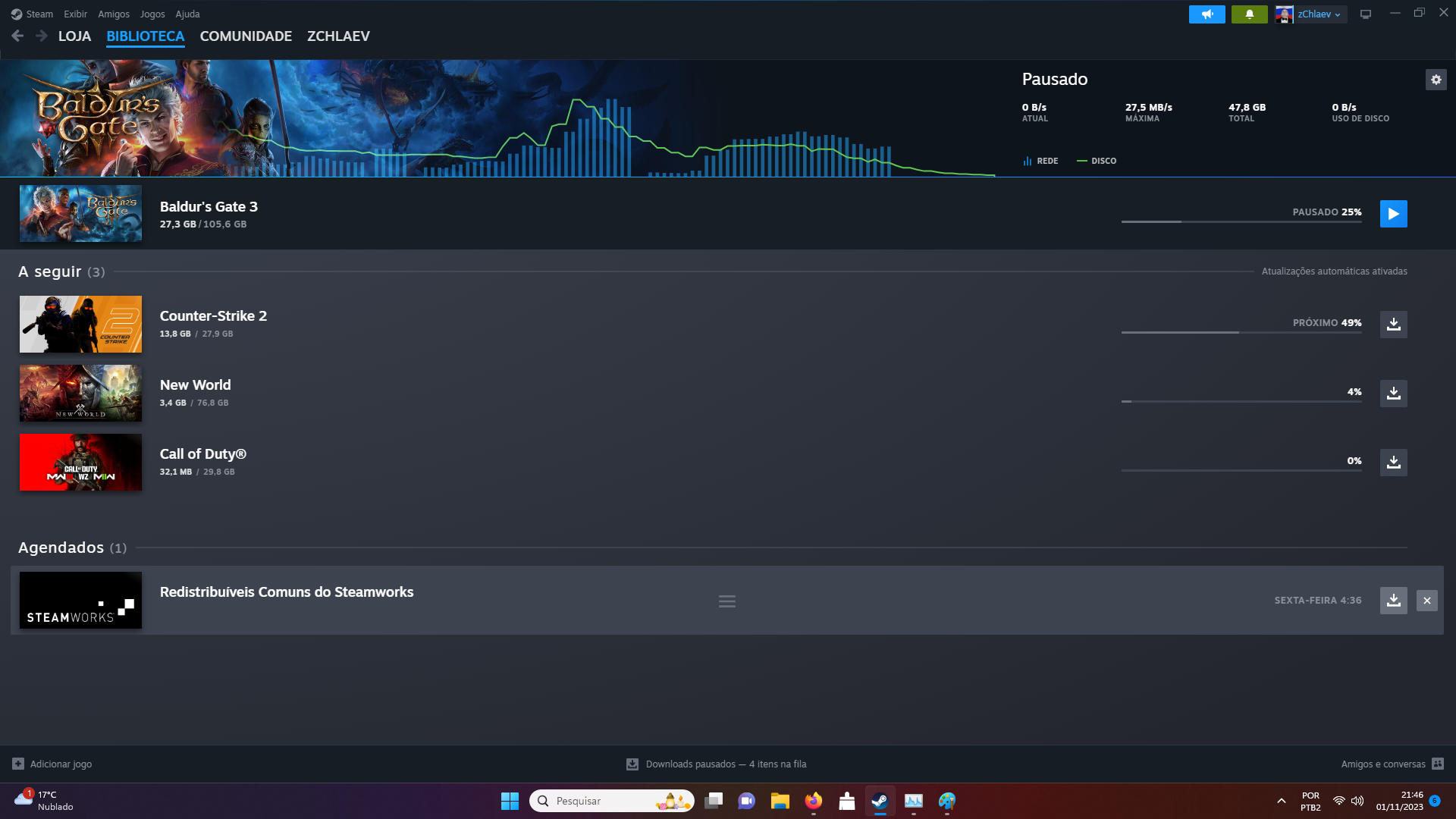Image resolution: width=1456 pixels, height=819 pixels.
Task: Click the taskbar Pesquisar search box
Action: tap(611, 801)
